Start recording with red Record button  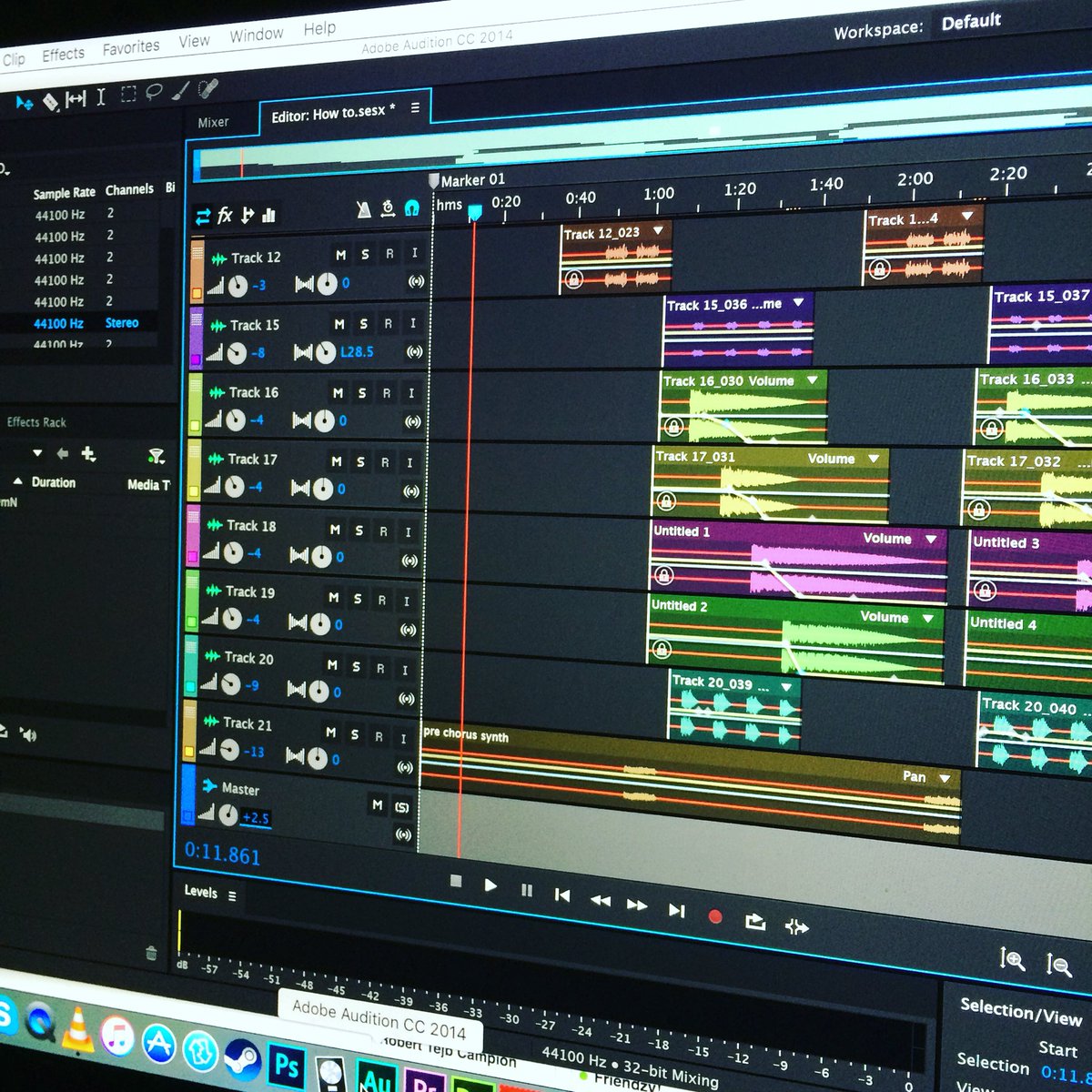(715, 916)
